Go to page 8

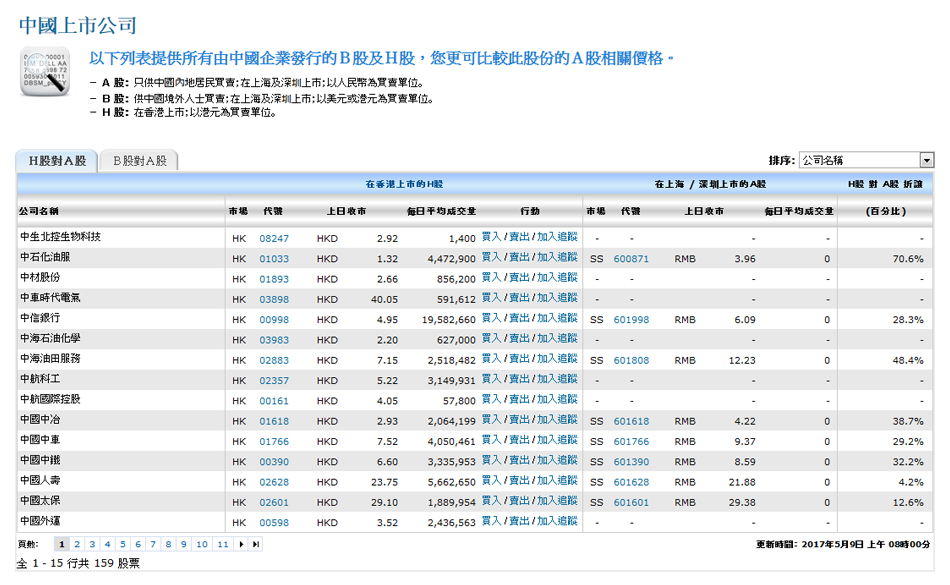tap(168, 544)
